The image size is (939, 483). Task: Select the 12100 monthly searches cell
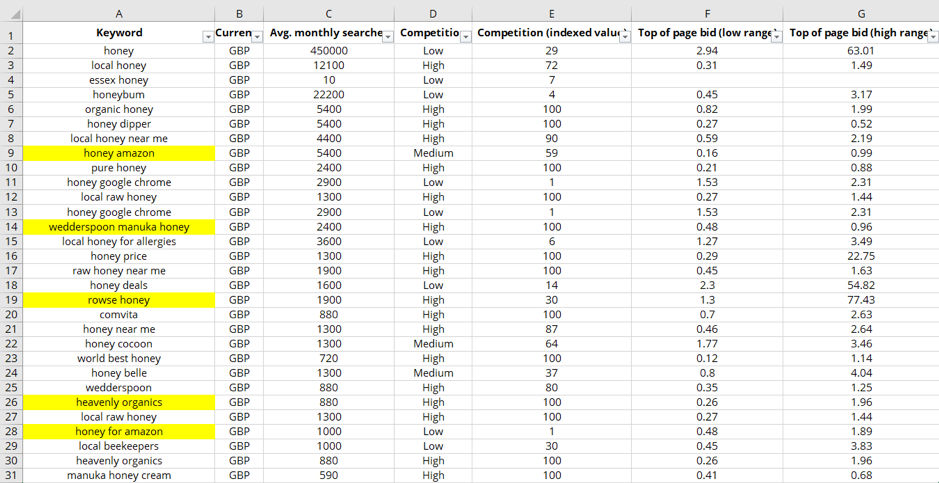329,65
